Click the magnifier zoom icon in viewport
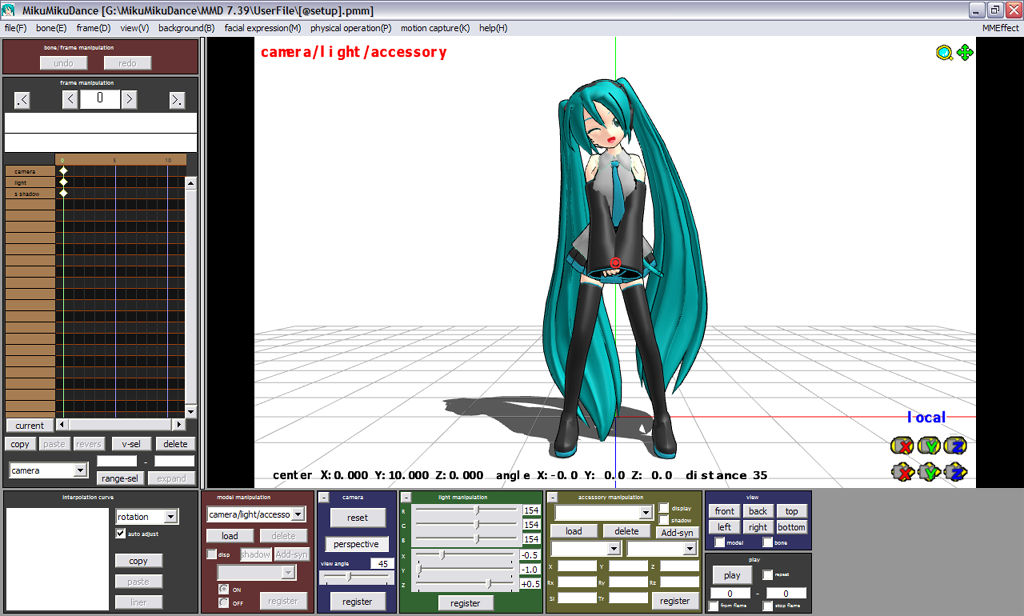This screenshot has height=616, width=1024. coord(944,53)
